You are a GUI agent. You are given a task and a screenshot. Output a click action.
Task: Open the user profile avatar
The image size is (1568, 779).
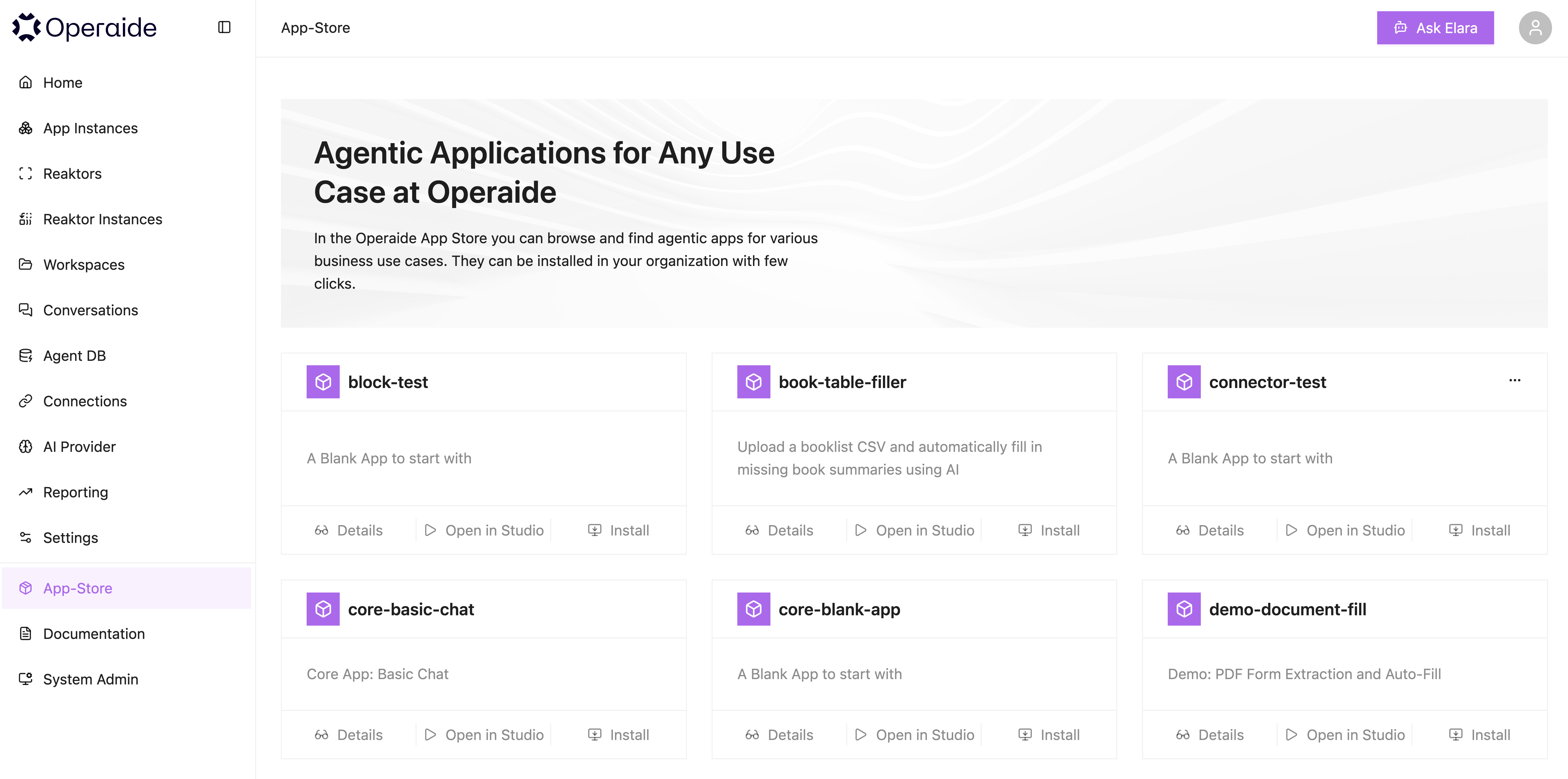(1535, 28)
